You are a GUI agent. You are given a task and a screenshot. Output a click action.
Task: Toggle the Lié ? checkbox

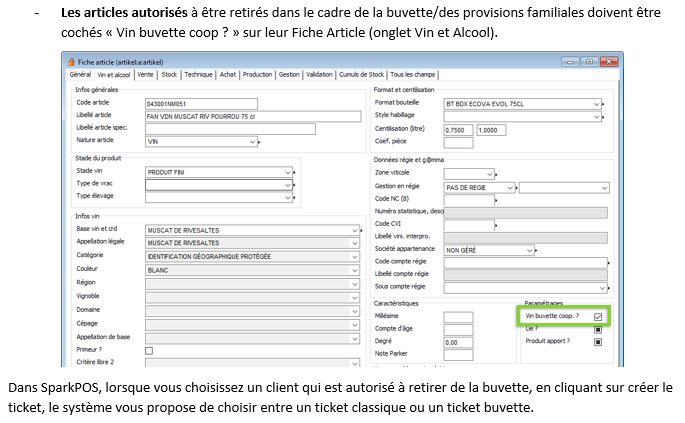(x=598, y=329)
